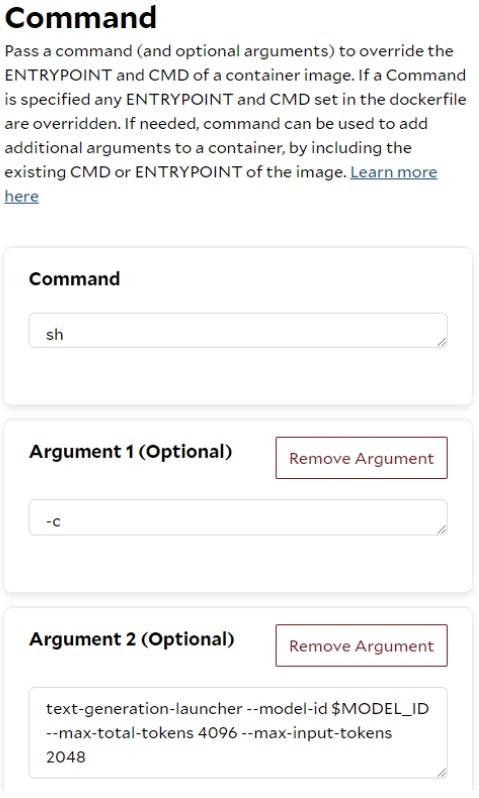Screen dimensions: 479x798
Task: Place cursor on "$MODEL_ID" in Argument 2
Action: click(380, 709)
